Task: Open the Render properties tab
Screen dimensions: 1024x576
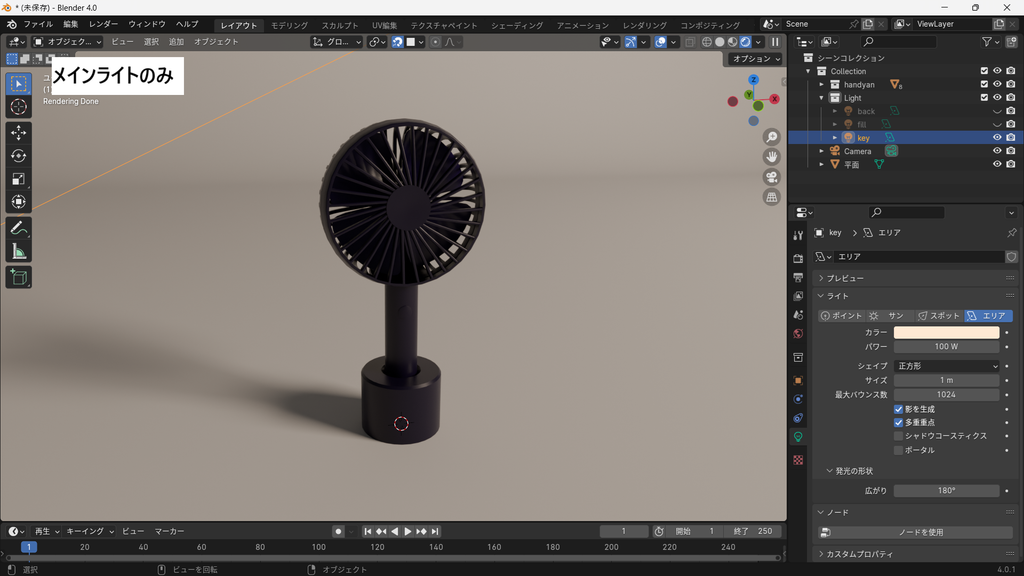Action: pos(798,259)
